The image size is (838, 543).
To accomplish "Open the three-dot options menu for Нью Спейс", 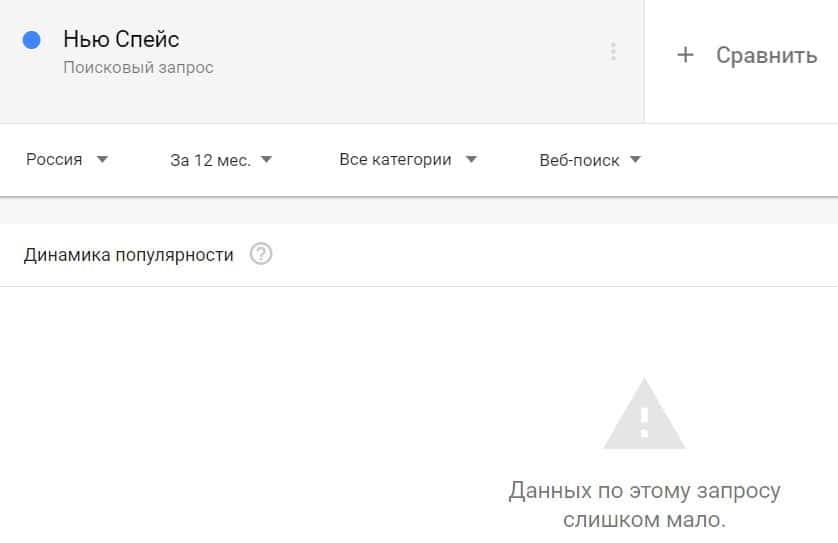I will click(x=613, y=52).
